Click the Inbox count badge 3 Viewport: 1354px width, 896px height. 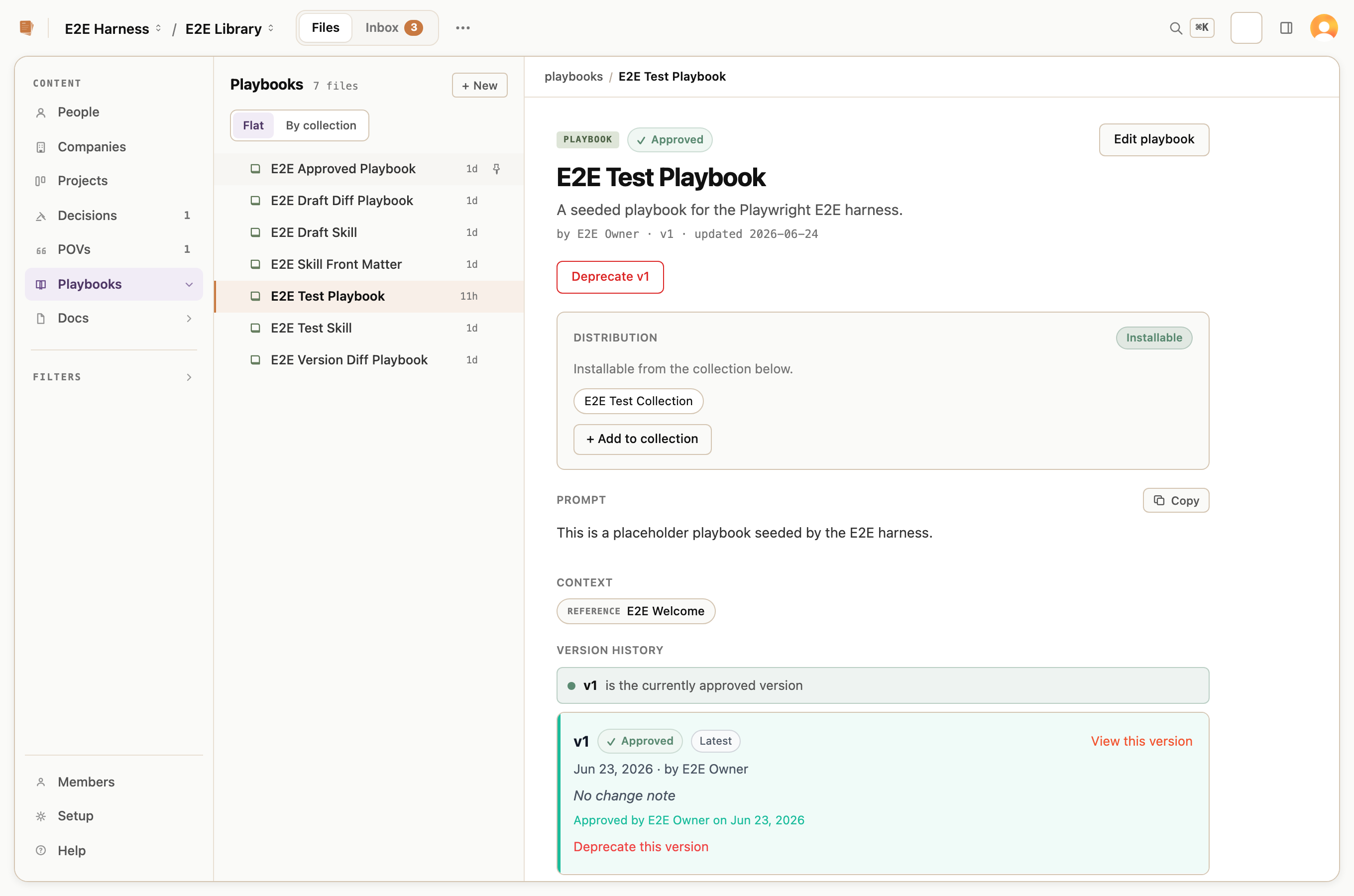tap(413, 27)
